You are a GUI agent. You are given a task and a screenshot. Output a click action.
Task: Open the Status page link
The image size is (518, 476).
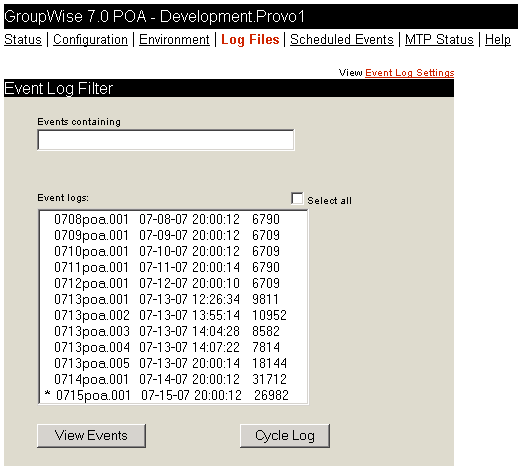(x=23, y=39)
